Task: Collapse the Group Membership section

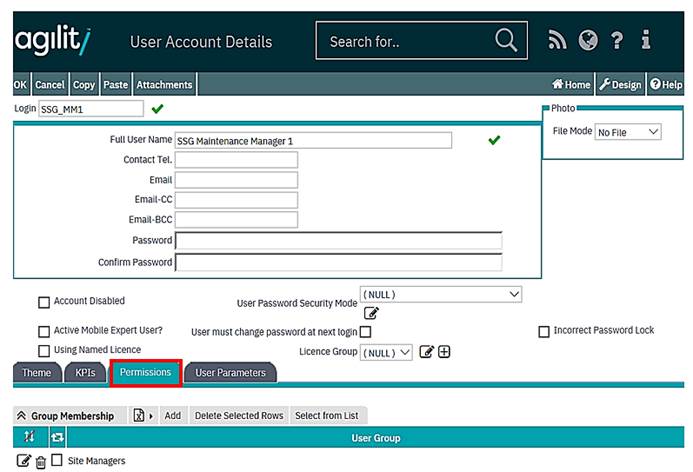Action: pos(21,416)
